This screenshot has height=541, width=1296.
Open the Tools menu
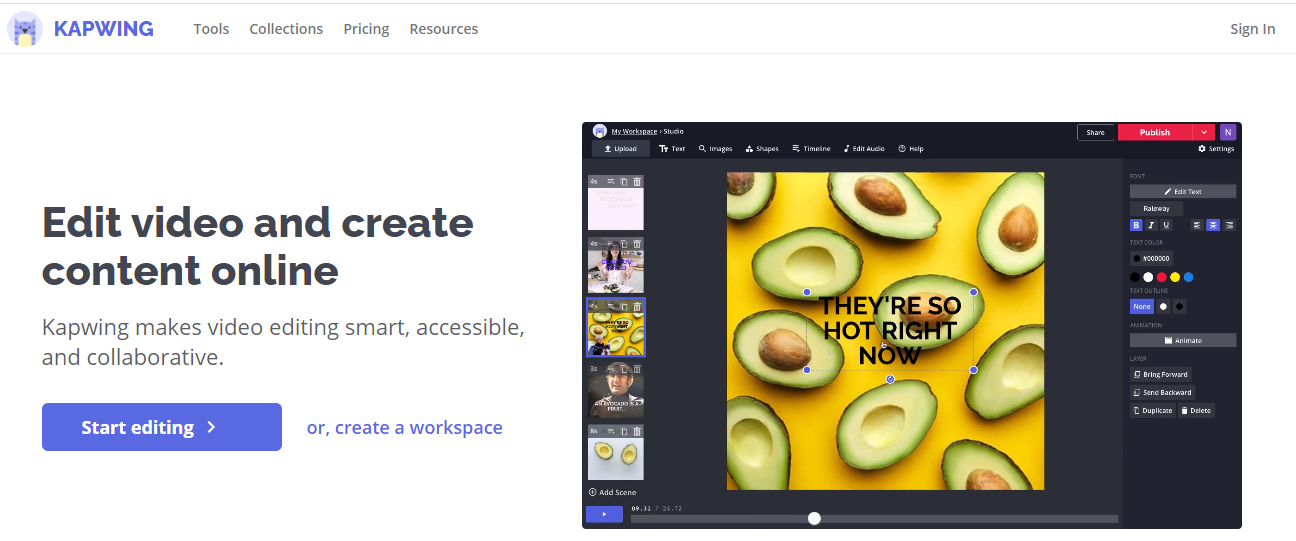click(x=211, y=29)
